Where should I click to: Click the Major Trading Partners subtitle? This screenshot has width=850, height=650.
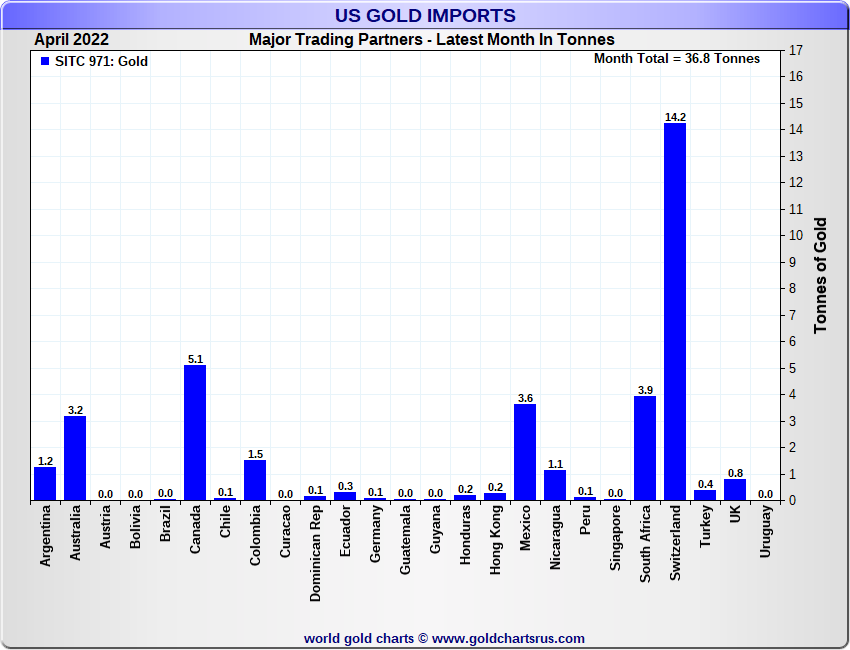coord(431,40)
